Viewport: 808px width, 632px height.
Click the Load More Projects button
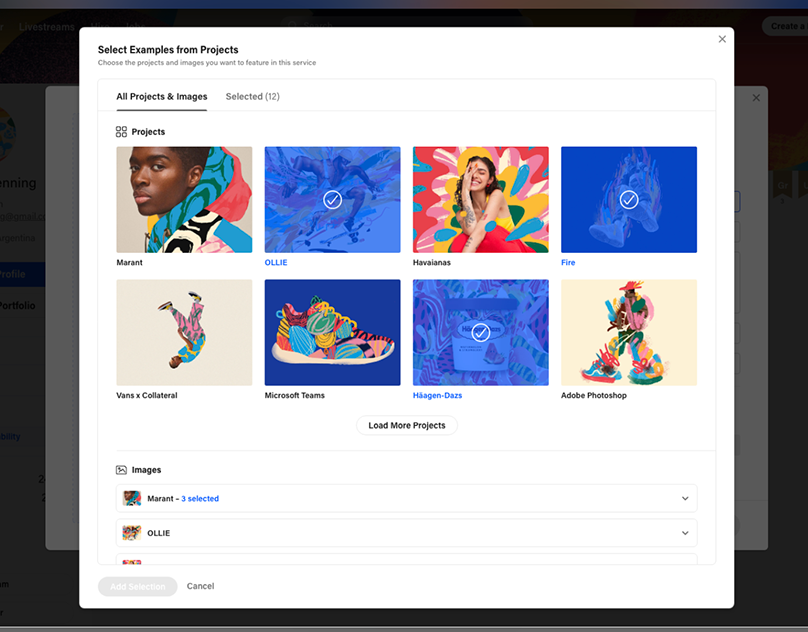click(406, 425)
